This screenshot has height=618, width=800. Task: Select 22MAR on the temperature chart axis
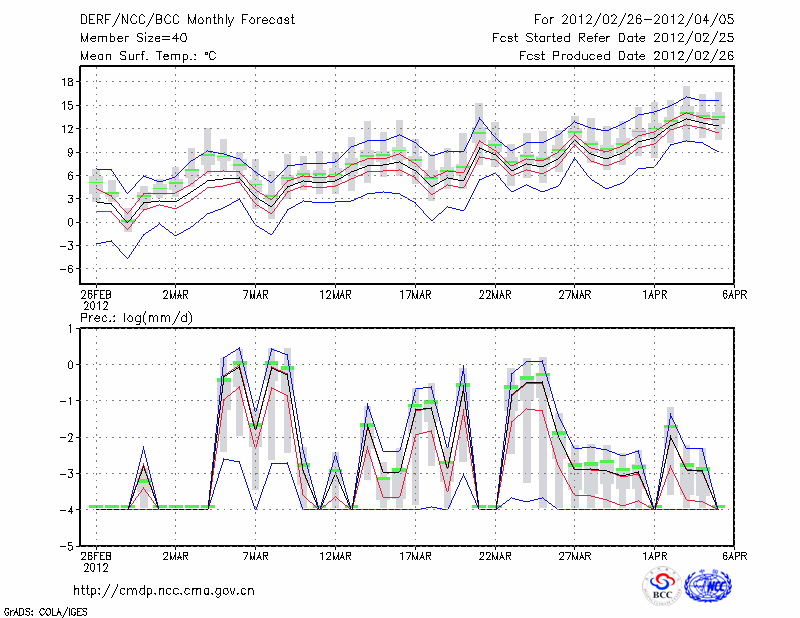(x=495, y=295)
